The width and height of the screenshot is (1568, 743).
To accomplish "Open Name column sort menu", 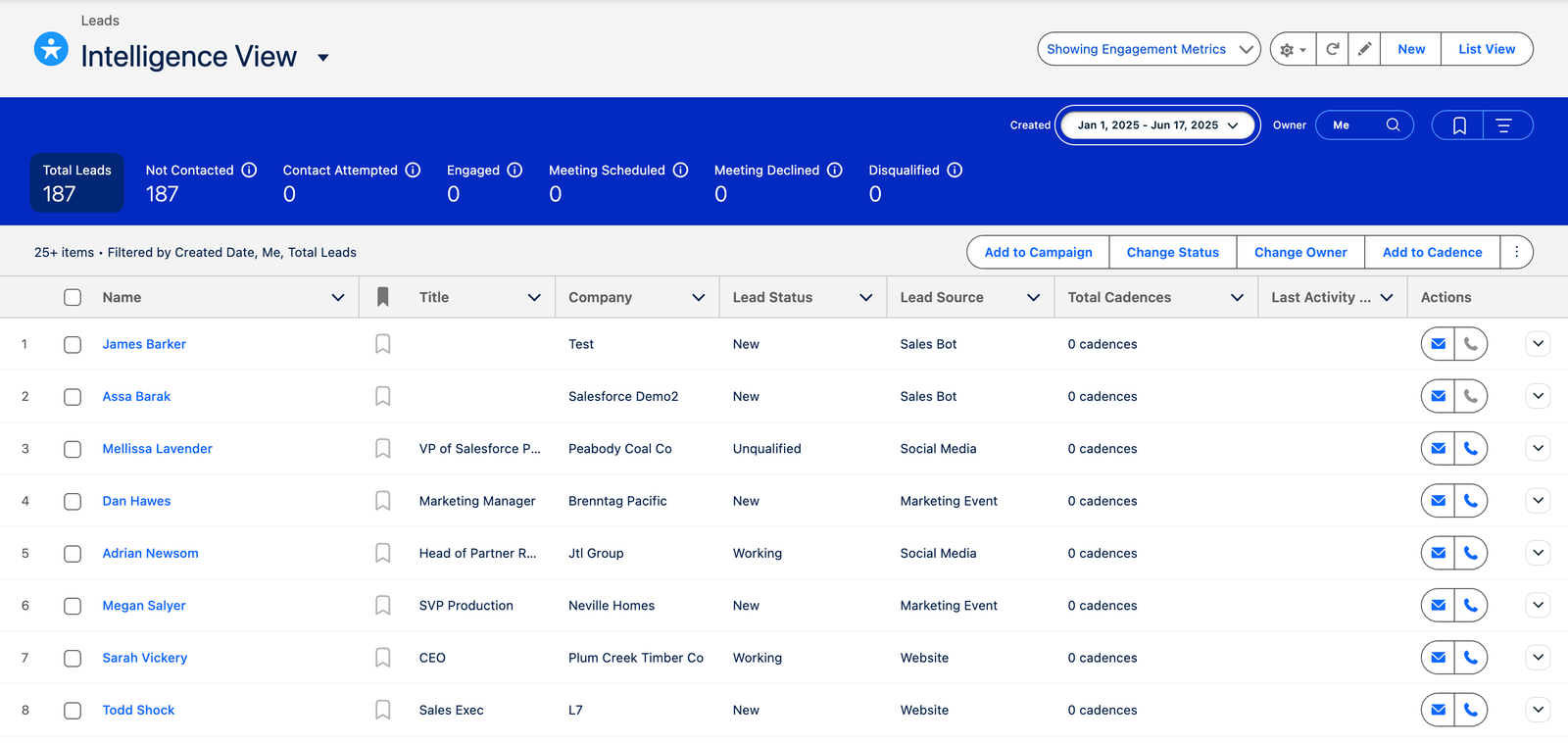I will tap(338, 297).
